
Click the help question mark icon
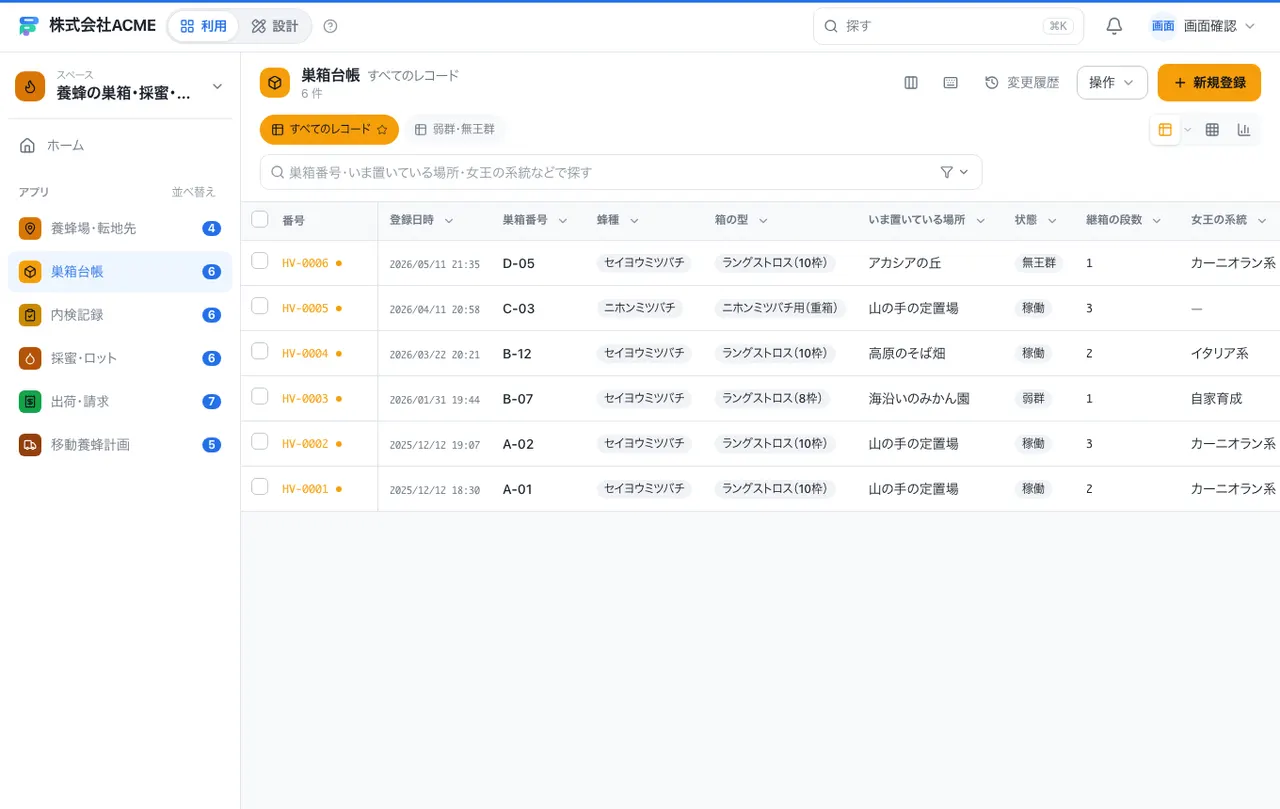click(331, 26)
